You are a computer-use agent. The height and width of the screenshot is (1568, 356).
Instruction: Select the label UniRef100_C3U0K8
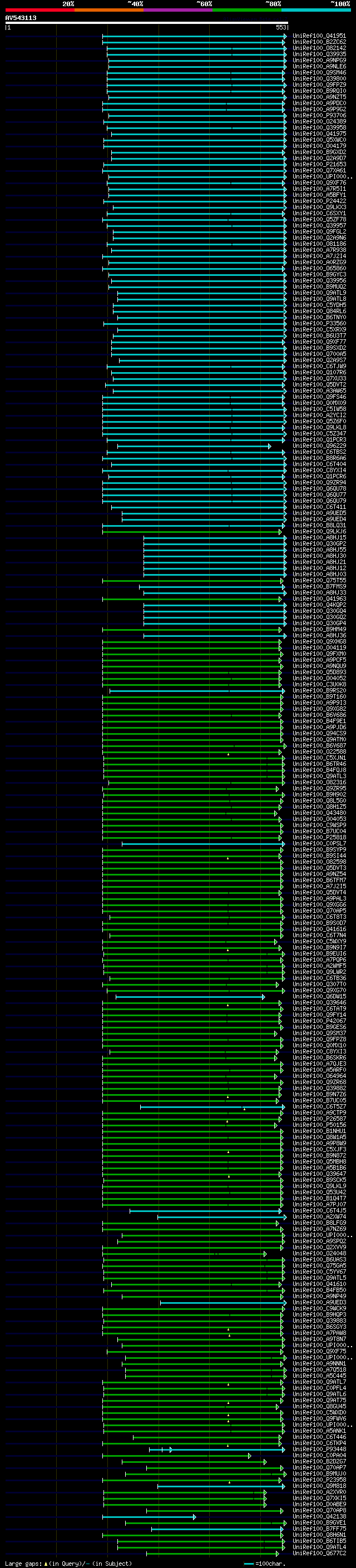pos(319,684)
